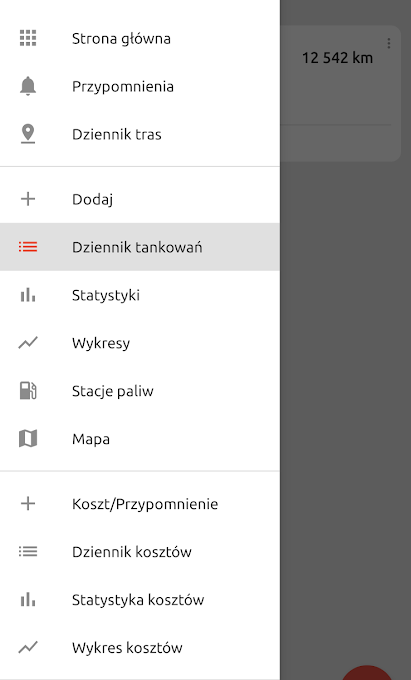Click the red list icon for Dziennik tankowań

(x=28, y=247)
